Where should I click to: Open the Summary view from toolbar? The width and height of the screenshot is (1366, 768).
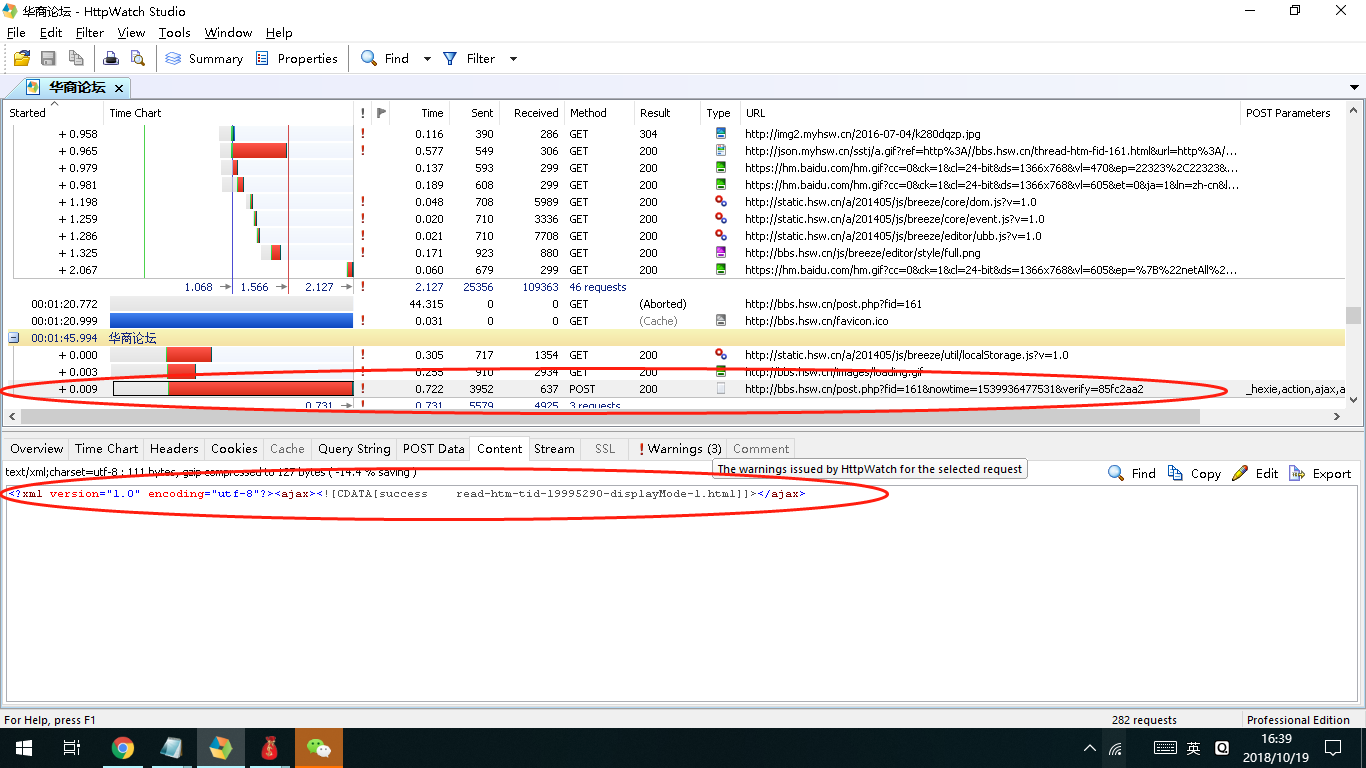(x=205, y=59)
